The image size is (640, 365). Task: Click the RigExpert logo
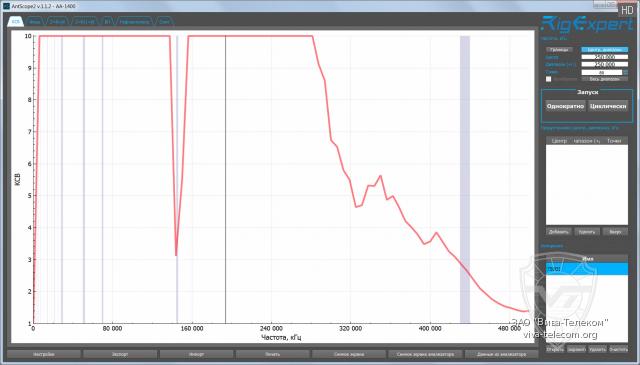tap(587, 24)
